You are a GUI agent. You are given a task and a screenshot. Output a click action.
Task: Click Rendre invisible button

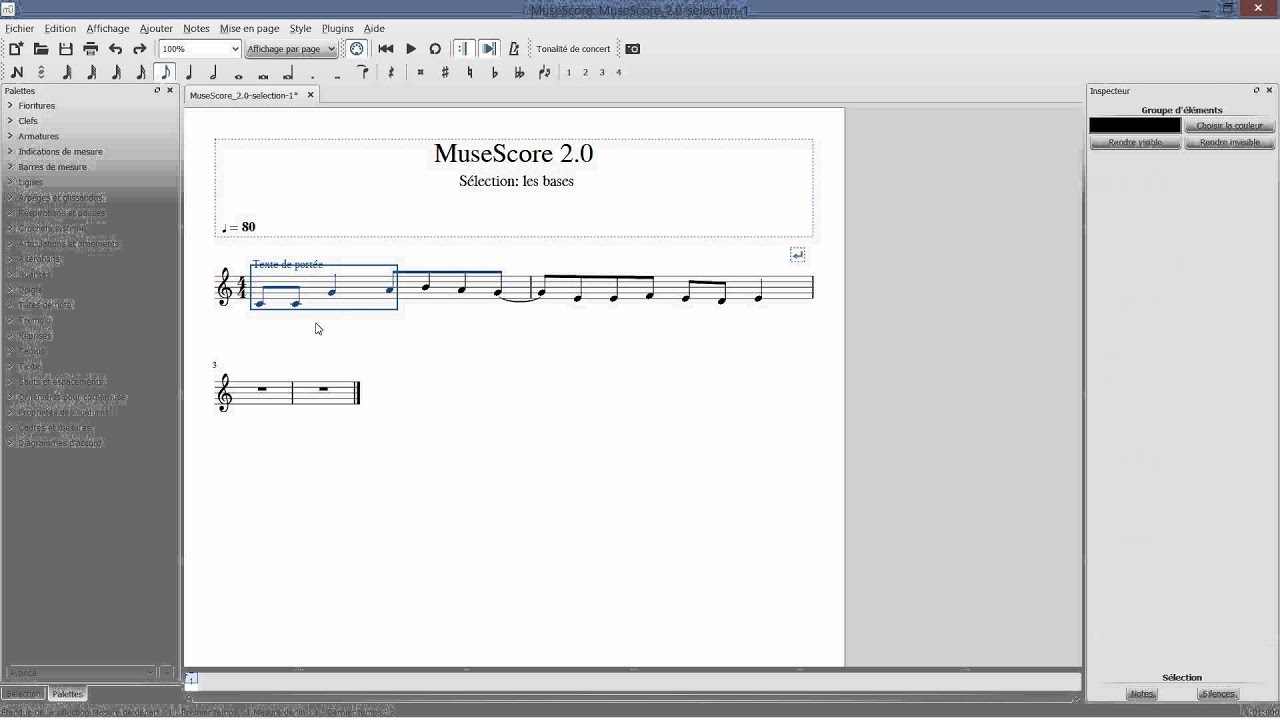click(1229, 143)
